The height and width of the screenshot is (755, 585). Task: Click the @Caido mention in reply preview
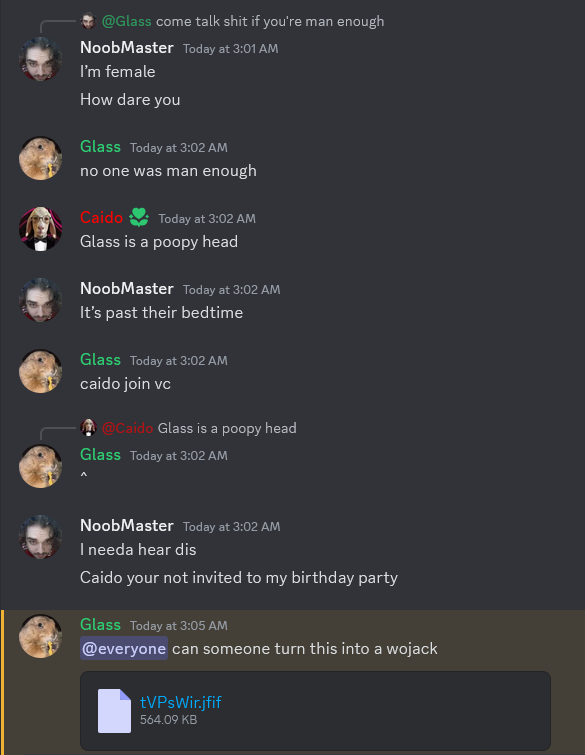point(128,428)
